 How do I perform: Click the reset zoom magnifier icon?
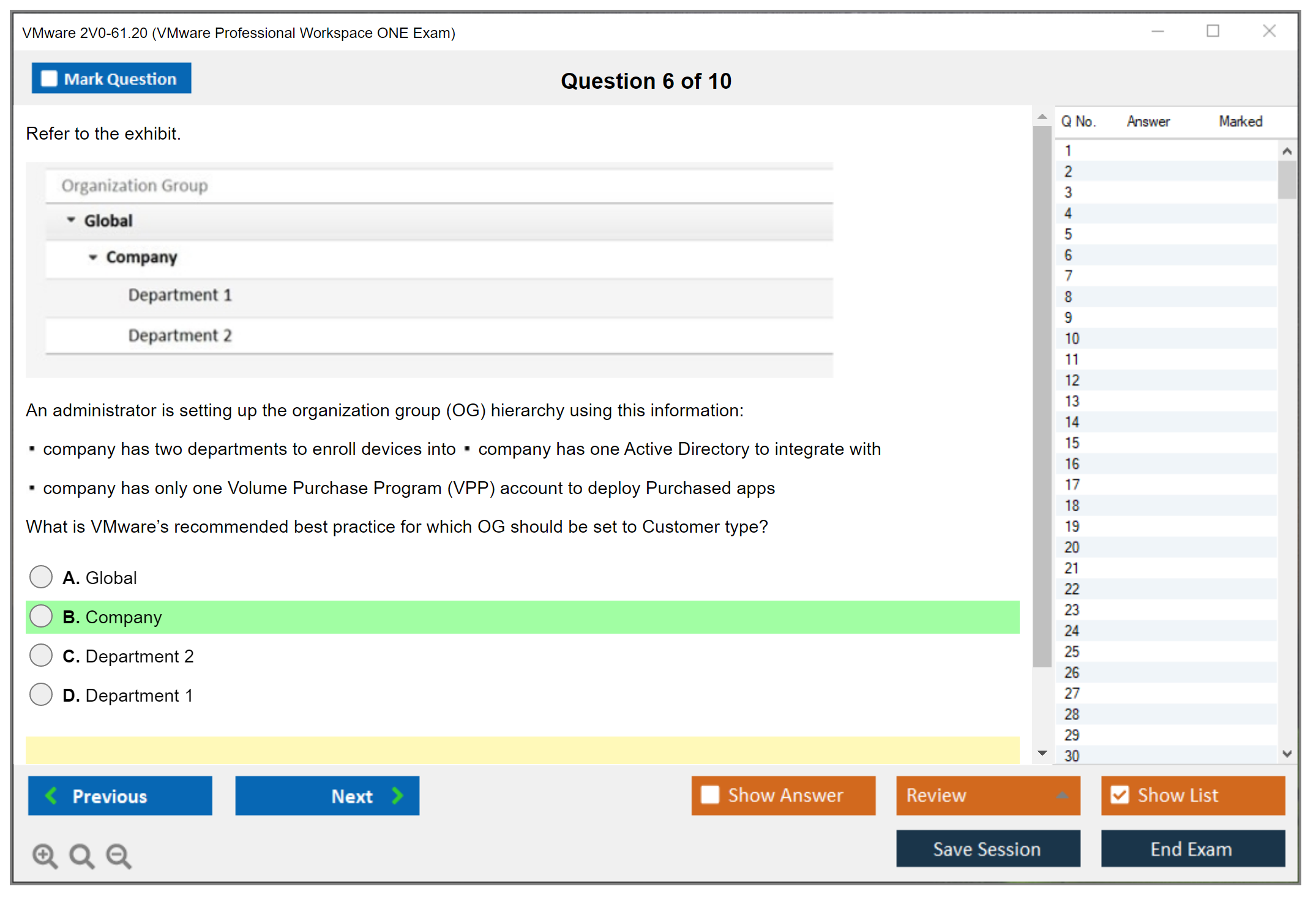click(81, 856)
